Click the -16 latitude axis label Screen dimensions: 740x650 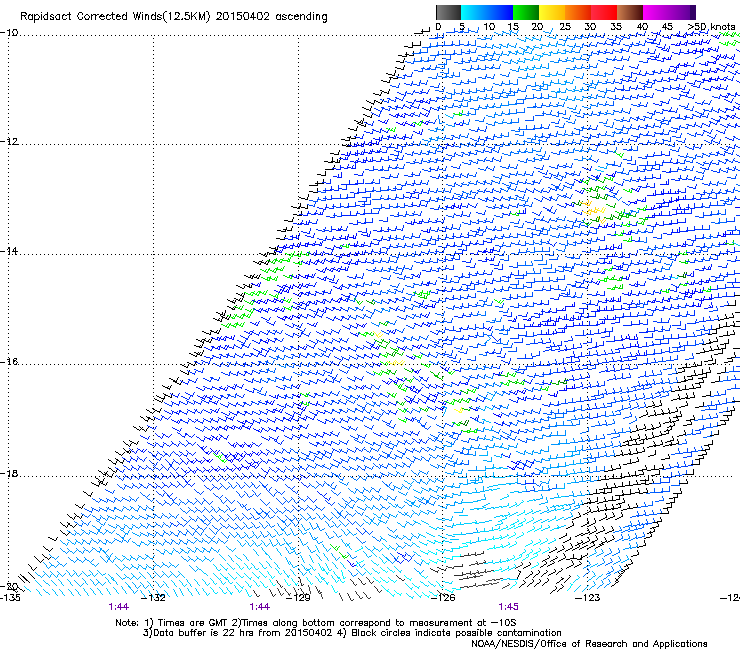coord(9,362)
